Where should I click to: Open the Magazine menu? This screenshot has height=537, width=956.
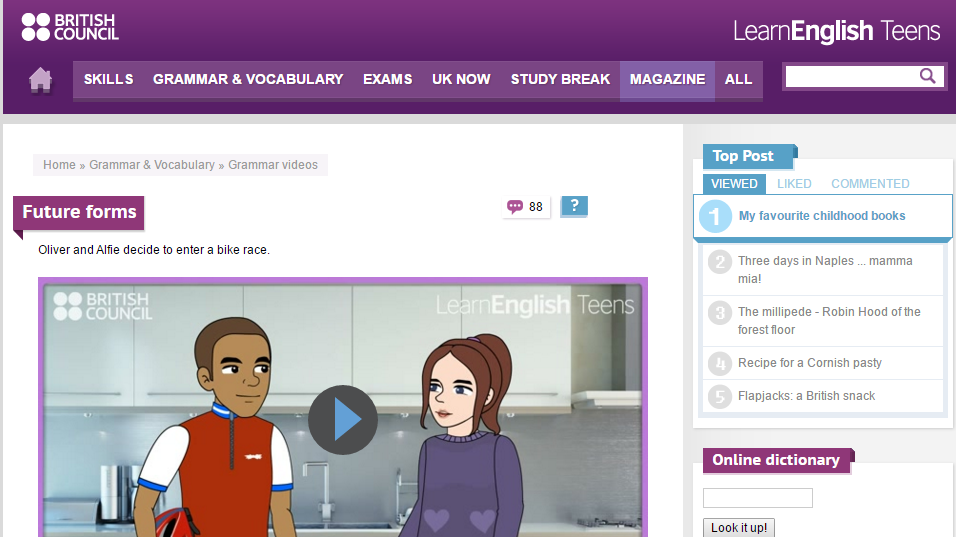668,80
